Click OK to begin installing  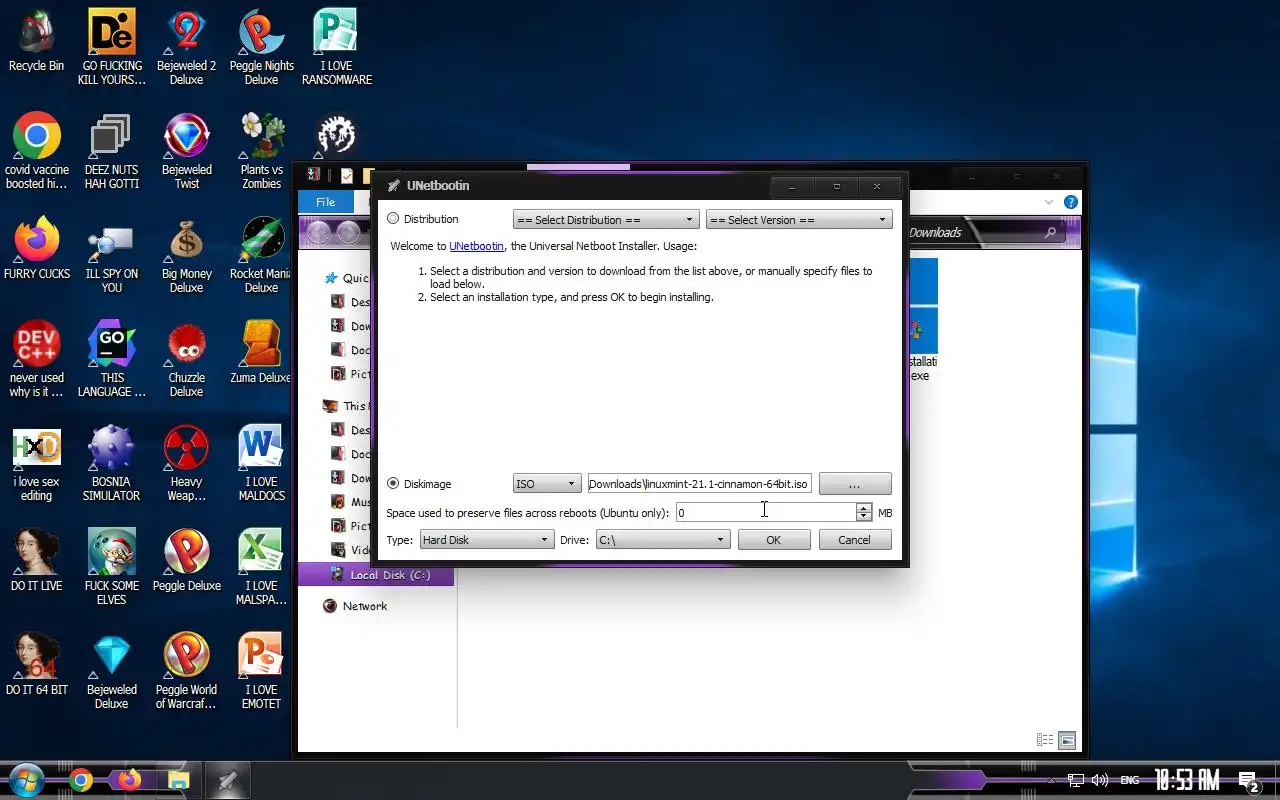pyautogui.click(x=773, y=540)
